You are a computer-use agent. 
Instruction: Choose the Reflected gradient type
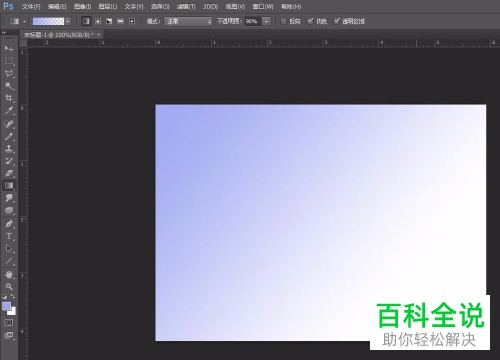pos(120,21)
